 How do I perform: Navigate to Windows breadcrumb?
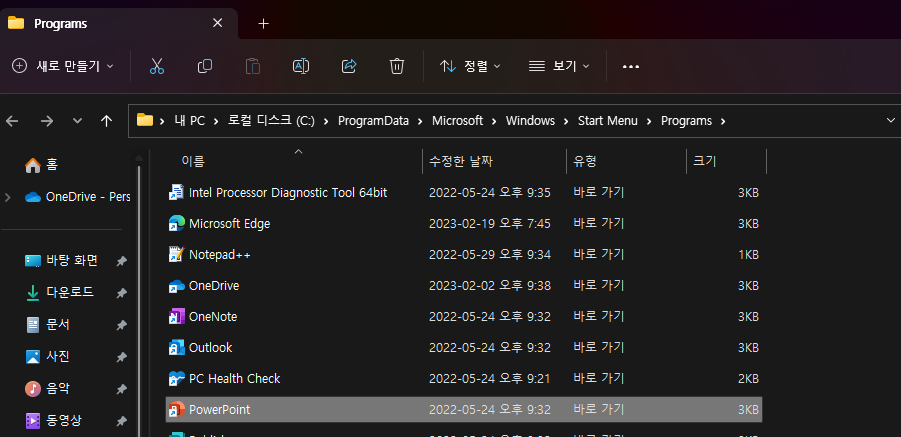click(530, 121)
